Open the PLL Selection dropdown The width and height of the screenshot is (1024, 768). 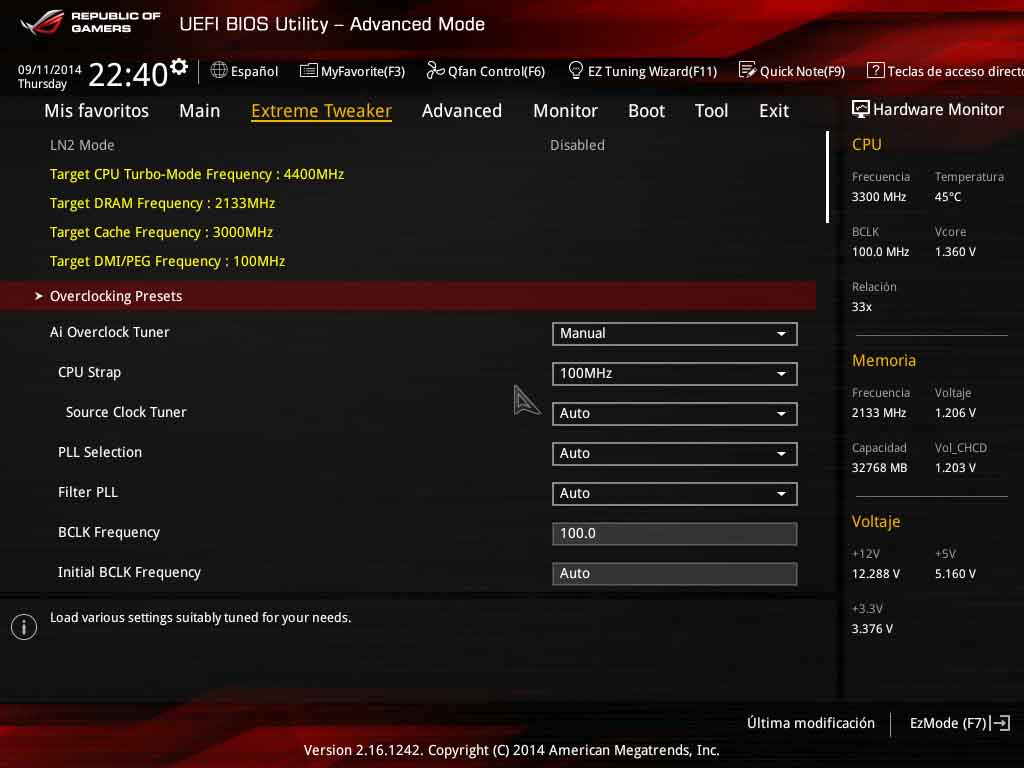674,453
